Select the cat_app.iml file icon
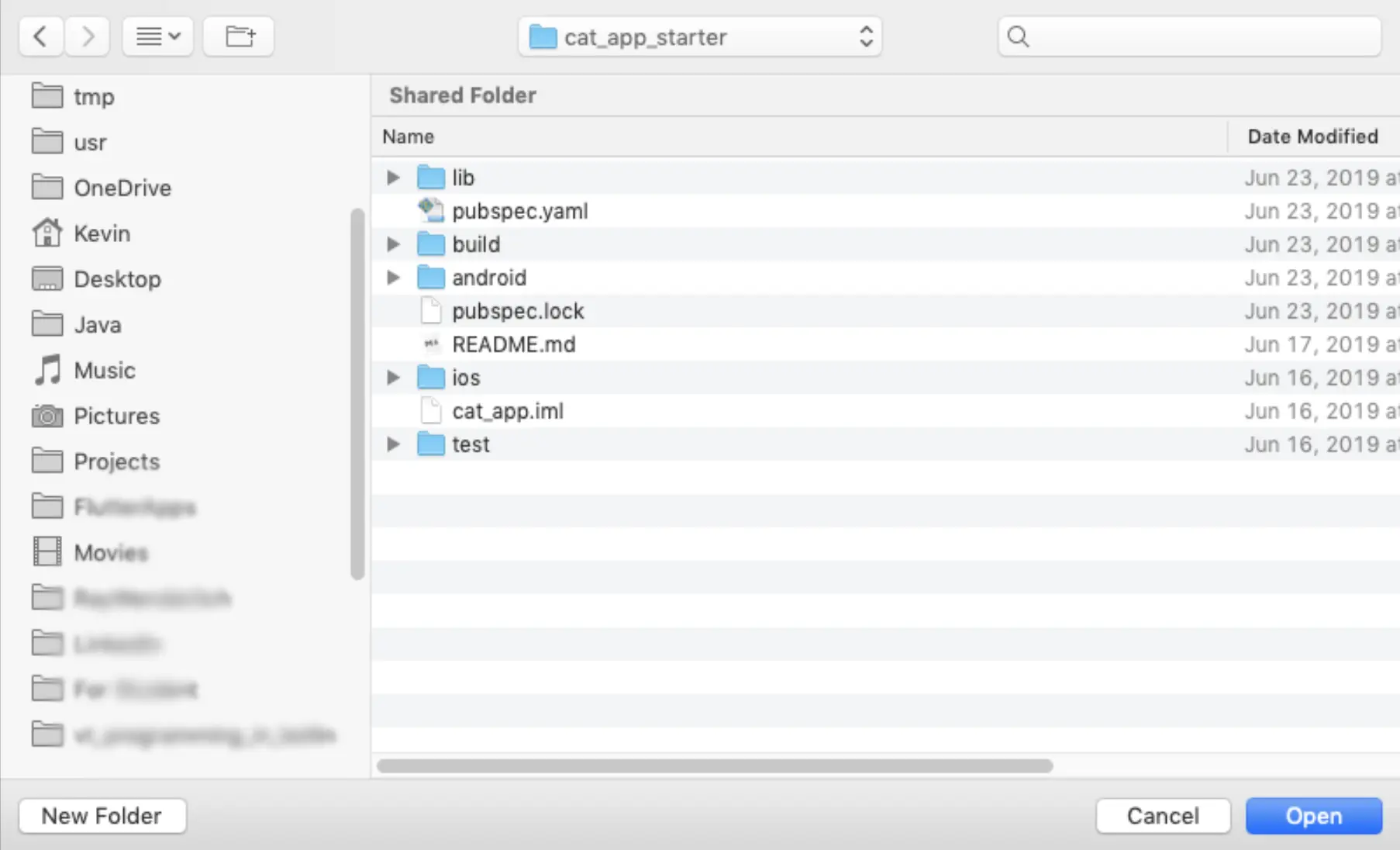The width and height of the screenshot is (1400, 850). click(431, 411)
